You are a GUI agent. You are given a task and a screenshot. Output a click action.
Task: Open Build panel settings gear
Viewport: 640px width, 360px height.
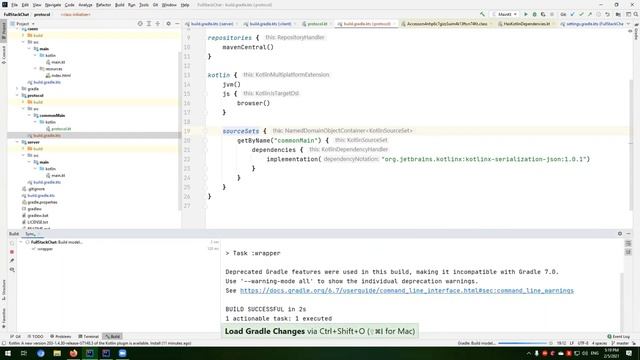click(x=620, y=233)
